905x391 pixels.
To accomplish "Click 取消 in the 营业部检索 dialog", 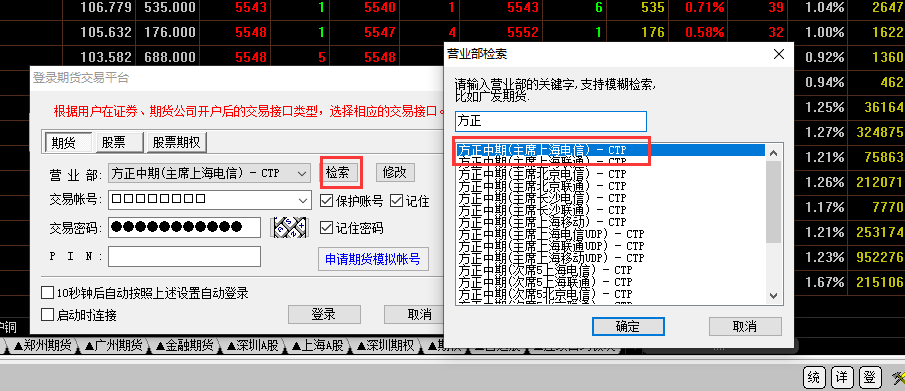I will [x=745, y=326].
